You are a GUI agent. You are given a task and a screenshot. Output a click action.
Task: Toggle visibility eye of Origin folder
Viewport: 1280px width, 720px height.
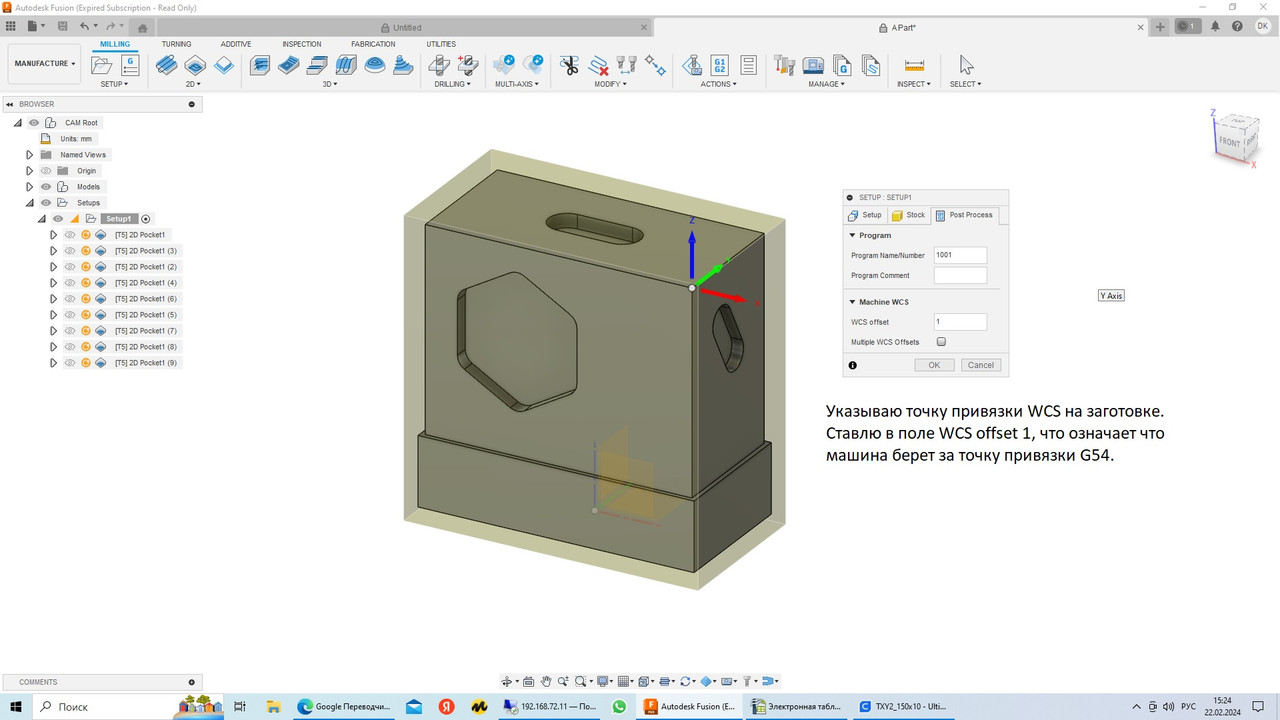coord(46,171)
